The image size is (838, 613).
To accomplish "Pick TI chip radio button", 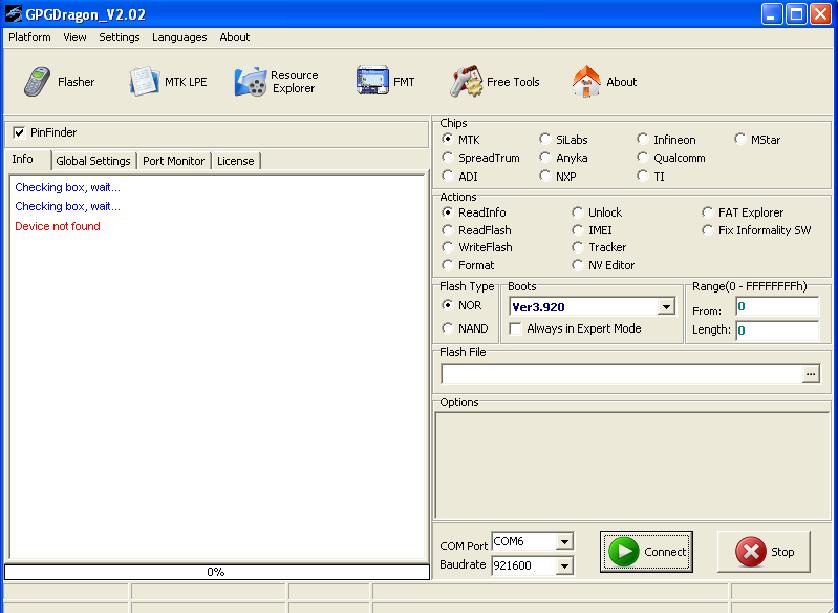I will 642,176.
